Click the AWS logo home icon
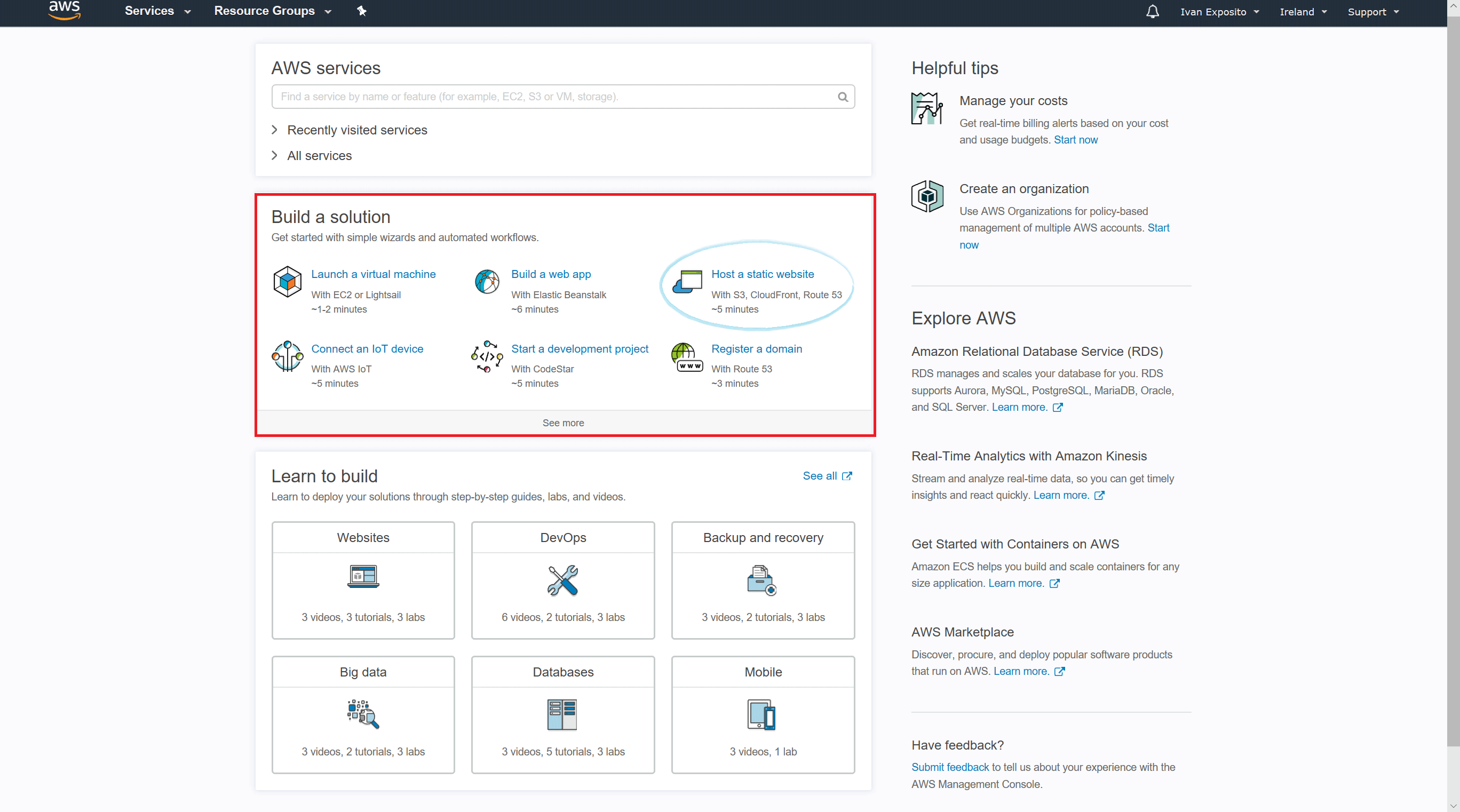Image resolution: width=1460 pixels, height=812 pixels. [64, 11]
